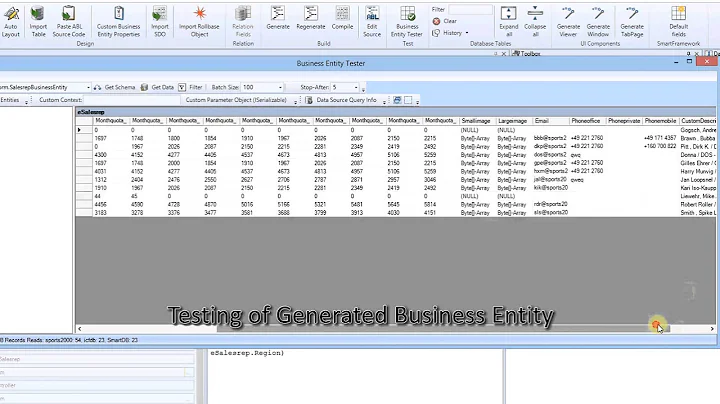Select the Smallimage column header
This screenshot has width=720, height=404.
478,121
